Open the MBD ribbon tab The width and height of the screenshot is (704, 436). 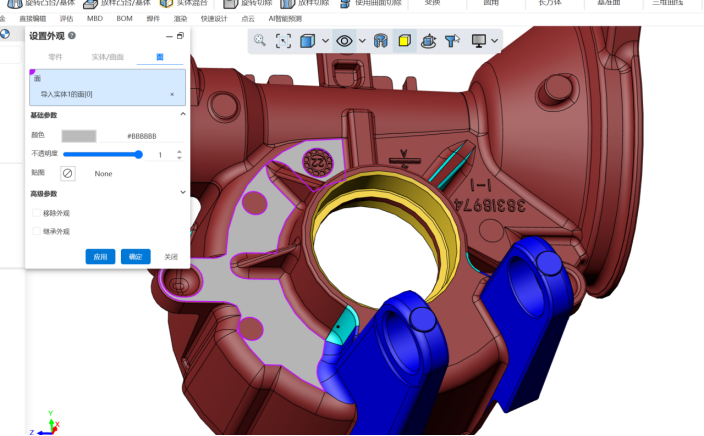pyautogui.click(x=95, y=18)
